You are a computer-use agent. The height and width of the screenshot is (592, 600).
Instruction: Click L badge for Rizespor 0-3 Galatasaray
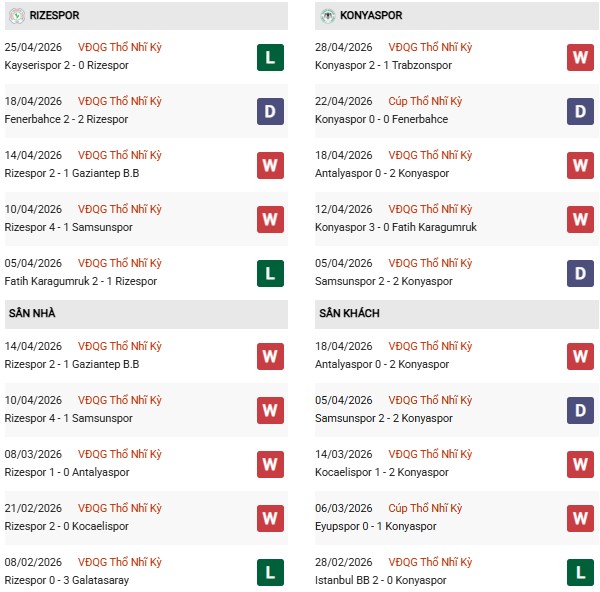pyautogui.click(x=270, y=572)
